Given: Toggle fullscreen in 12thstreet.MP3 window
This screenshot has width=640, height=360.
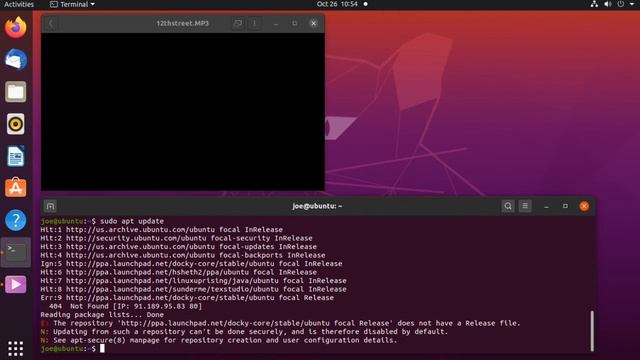Looking at the screenshot, I should (238, 23).
